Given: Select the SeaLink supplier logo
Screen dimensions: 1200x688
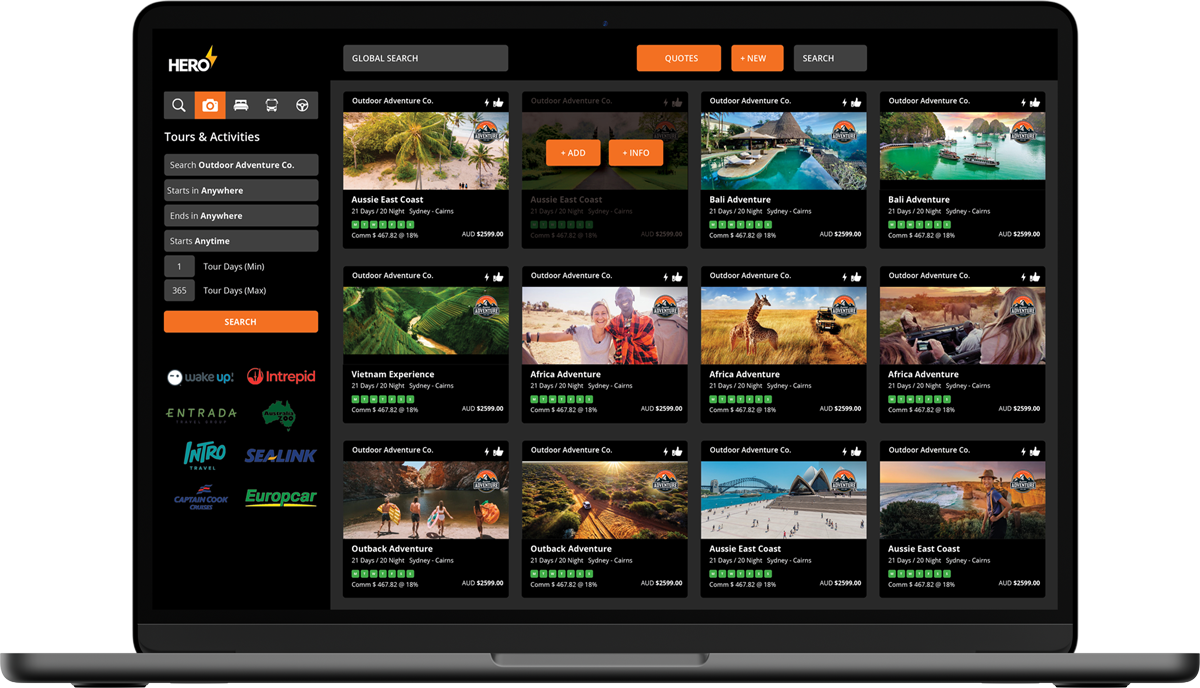Looking at the screenshot, I should (x=281, y=455).
